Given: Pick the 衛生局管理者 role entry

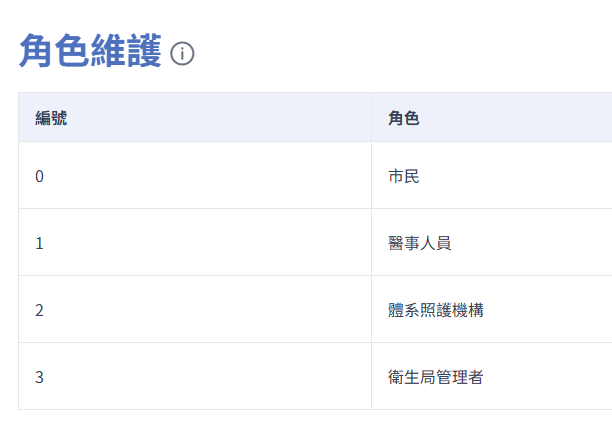Looking at the screenshot, I should tap(436, 377).
